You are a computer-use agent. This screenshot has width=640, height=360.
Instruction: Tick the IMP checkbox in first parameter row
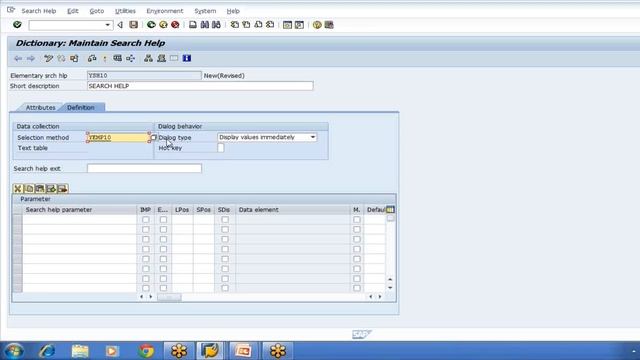click(146, 220)
